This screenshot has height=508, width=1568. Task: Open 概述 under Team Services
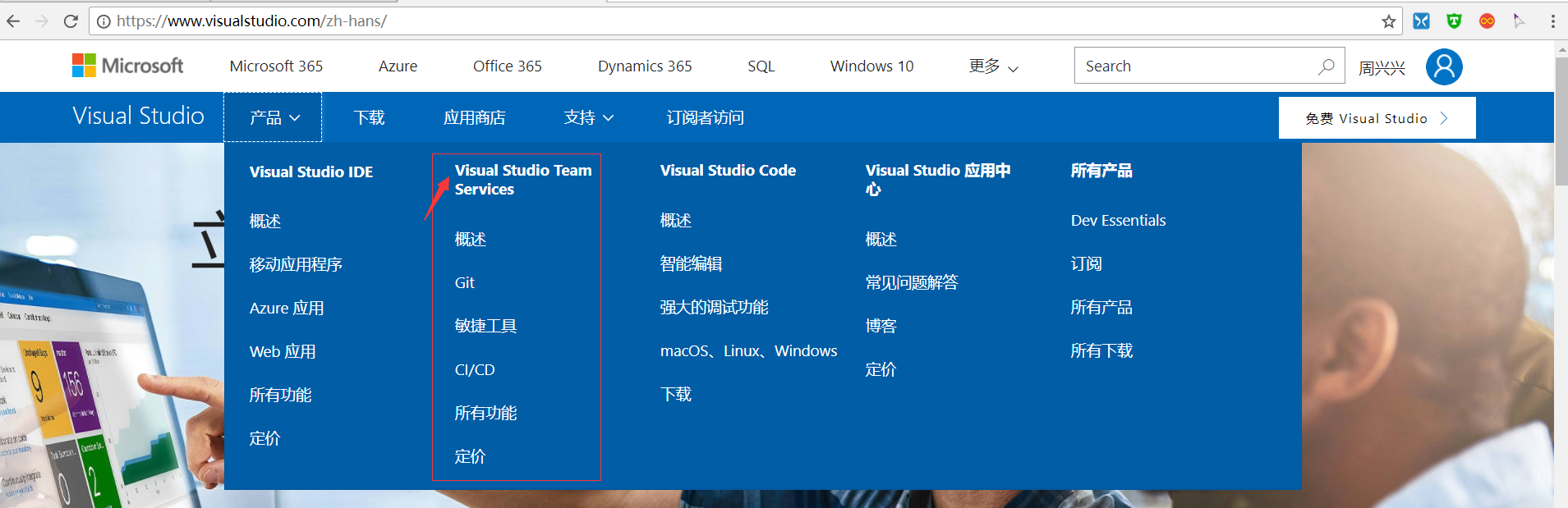click(x=471, y=239)
